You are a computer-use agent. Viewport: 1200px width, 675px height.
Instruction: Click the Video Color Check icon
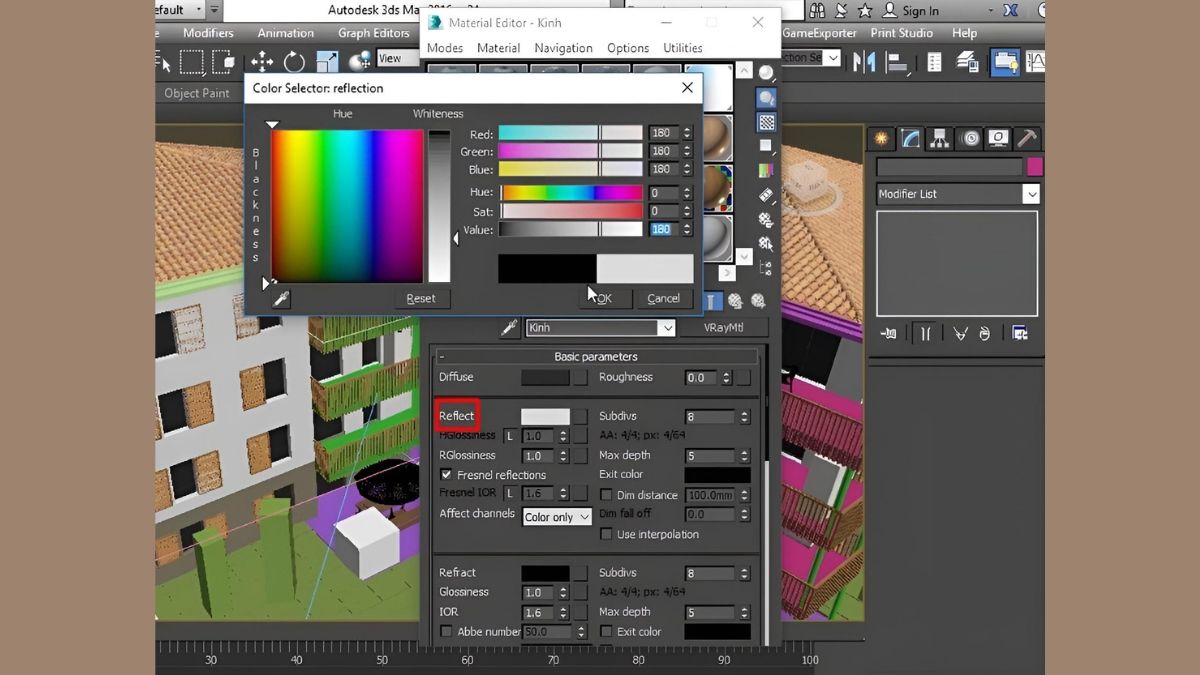tap(767, 171)
